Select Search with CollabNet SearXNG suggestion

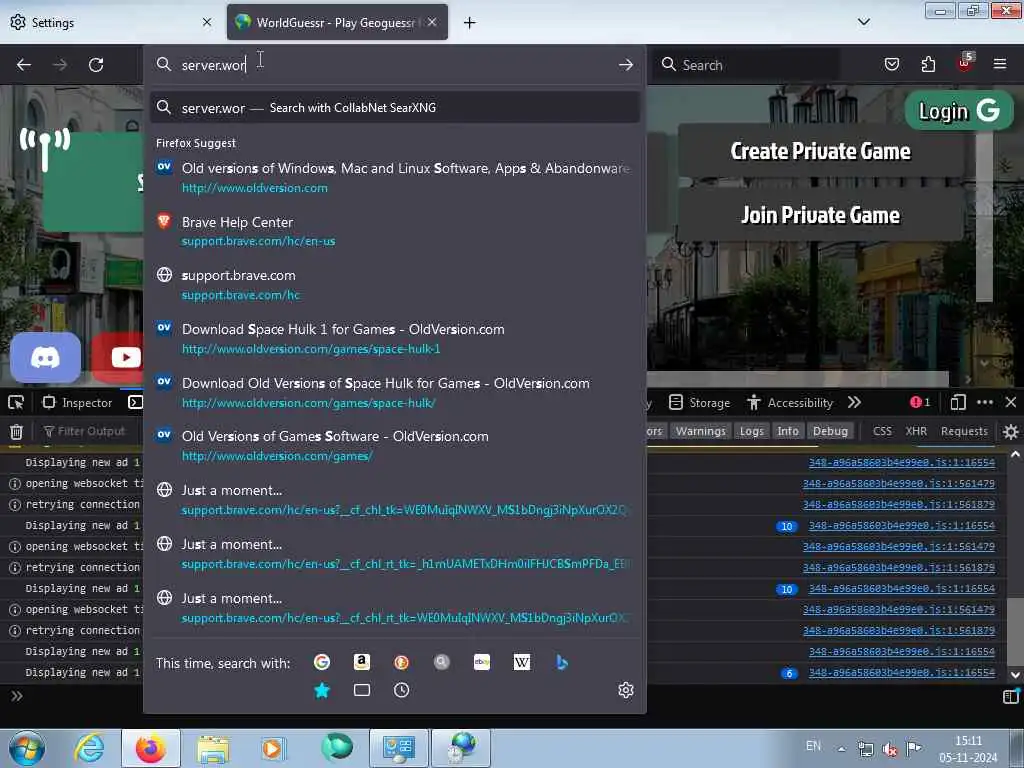(394, 108)
